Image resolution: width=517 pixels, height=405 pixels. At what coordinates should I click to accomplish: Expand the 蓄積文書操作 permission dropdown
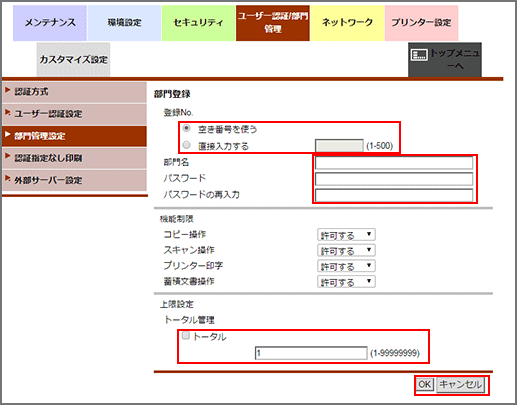click(x=346, y=282)
